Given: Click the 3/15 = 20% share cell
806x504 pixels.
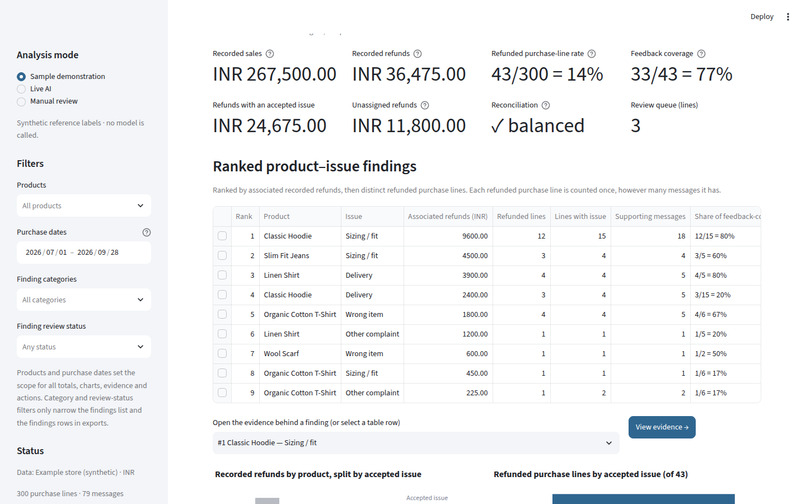Looking at the screenshot, I should (x=725, y=295).
